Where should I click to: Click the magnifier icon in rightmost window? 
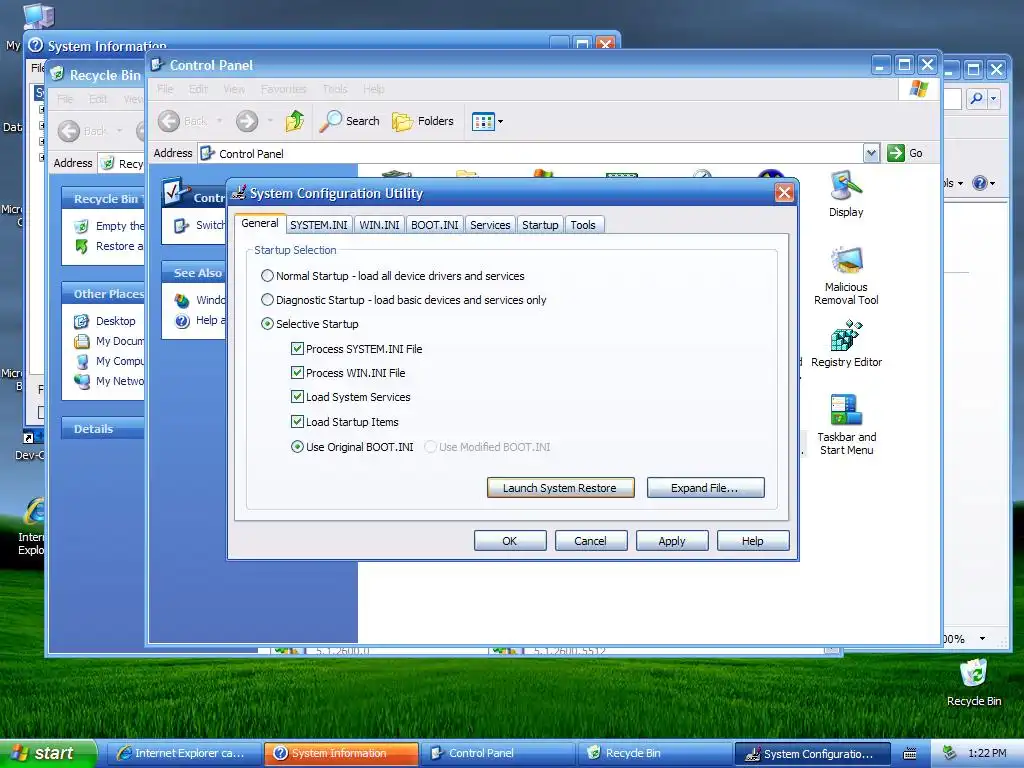tap(976, 99)
